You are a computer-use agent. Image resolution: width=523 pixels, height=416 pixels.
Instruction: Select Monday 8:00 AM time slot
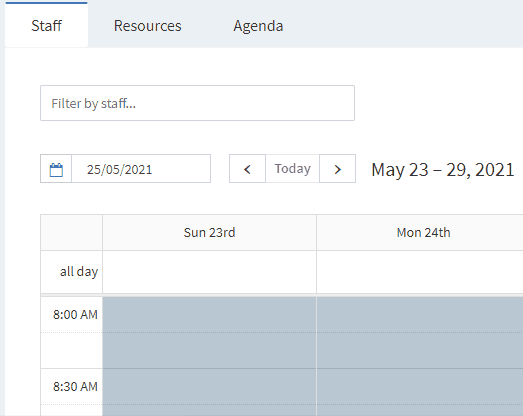(x=420, y=315)
